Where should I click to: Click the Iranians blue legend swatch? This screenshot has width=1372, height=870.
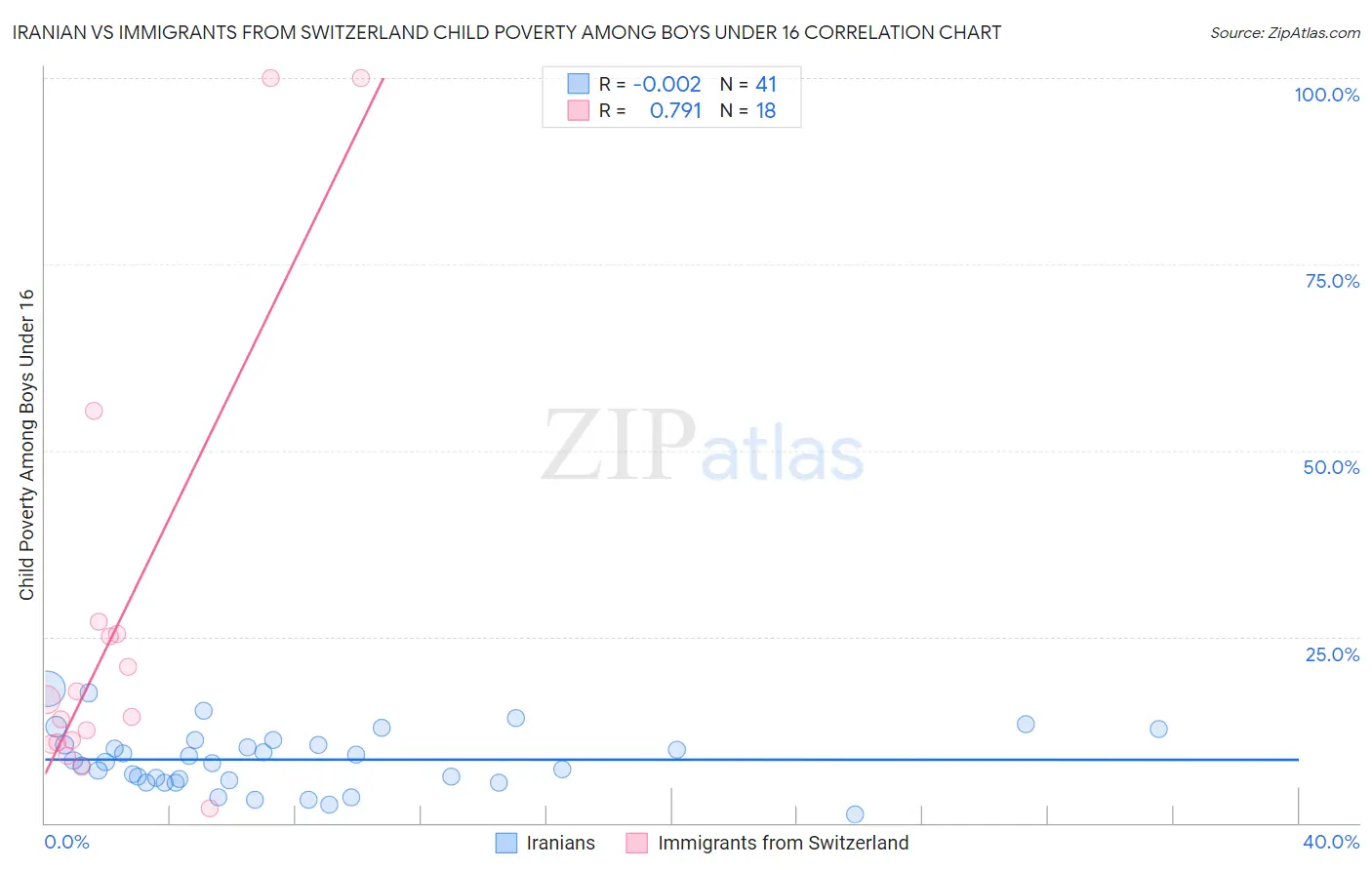coord(505,843)
